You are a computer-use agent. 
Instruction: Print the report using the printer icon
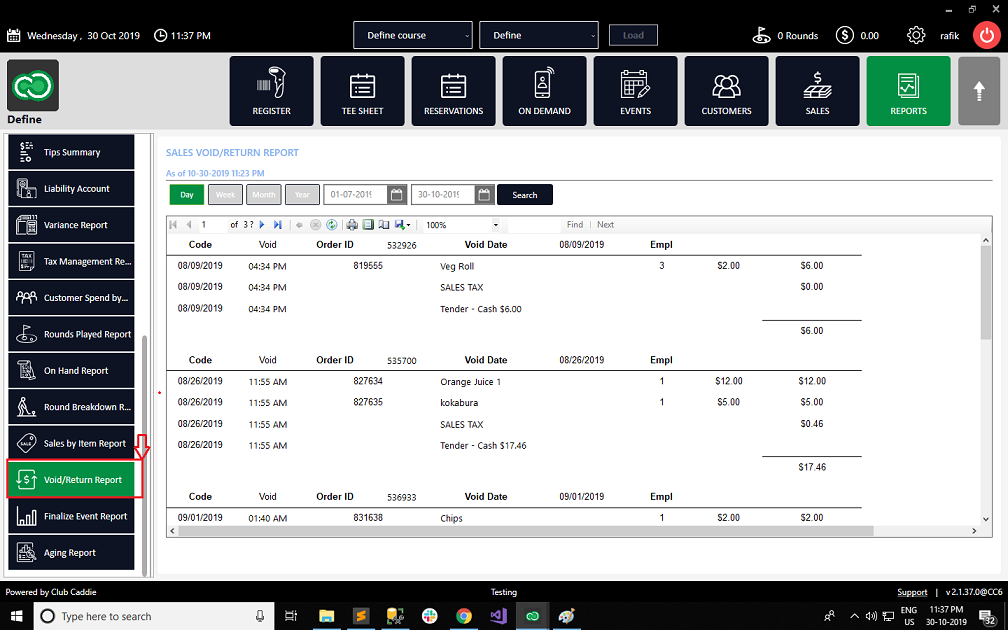352,225
